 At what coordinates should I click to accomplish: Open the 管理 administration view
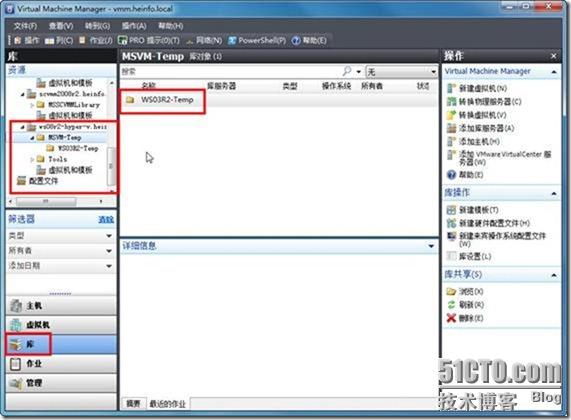click(61, 383)
